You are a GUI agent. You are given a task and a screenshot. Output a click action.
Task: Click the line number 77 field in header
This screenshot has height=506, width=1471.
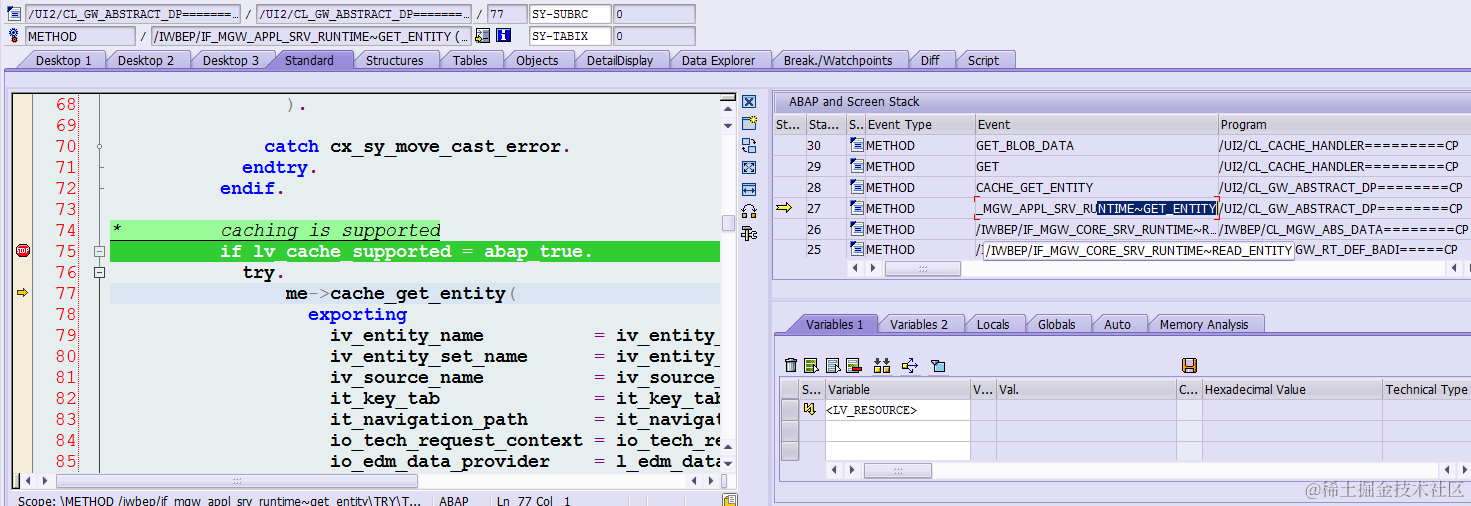point(506,14)
